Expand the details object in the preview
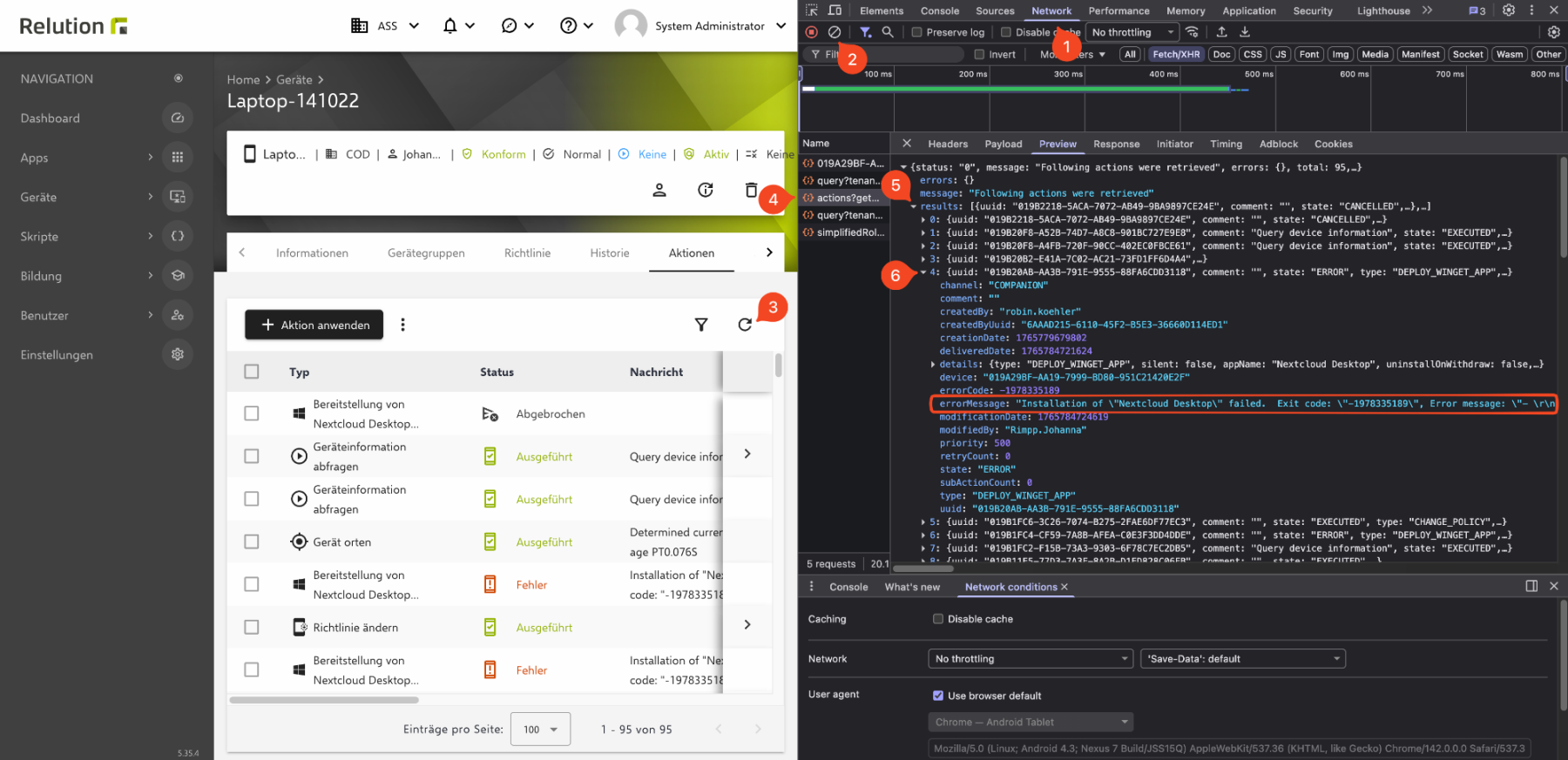The image size is (1568, 760). tap(933, 365)
